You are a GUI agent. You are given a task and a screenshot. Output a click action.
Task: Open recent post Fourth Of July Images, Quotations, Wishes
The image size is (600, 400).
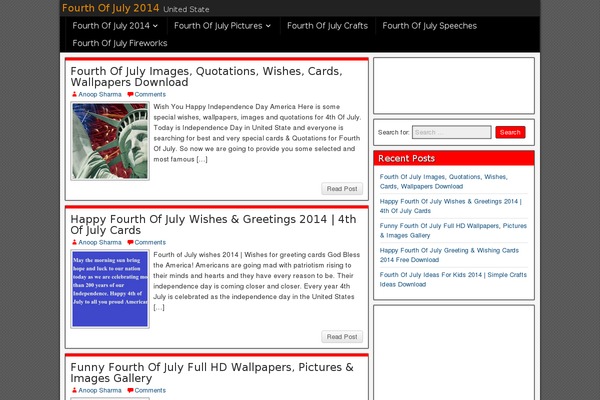(443, 181)
